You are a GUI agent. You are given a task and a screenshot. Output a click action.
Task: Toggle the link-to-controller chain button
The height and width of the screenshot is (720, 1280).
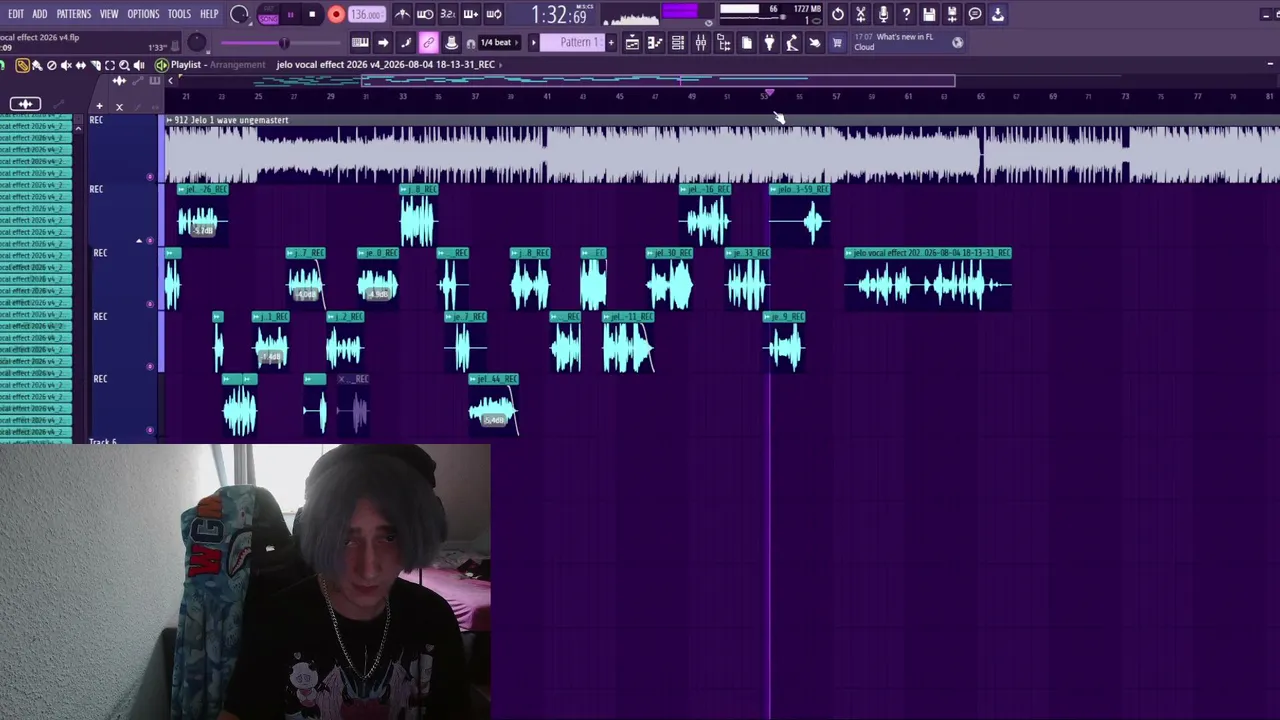click(x=429, y=42)
